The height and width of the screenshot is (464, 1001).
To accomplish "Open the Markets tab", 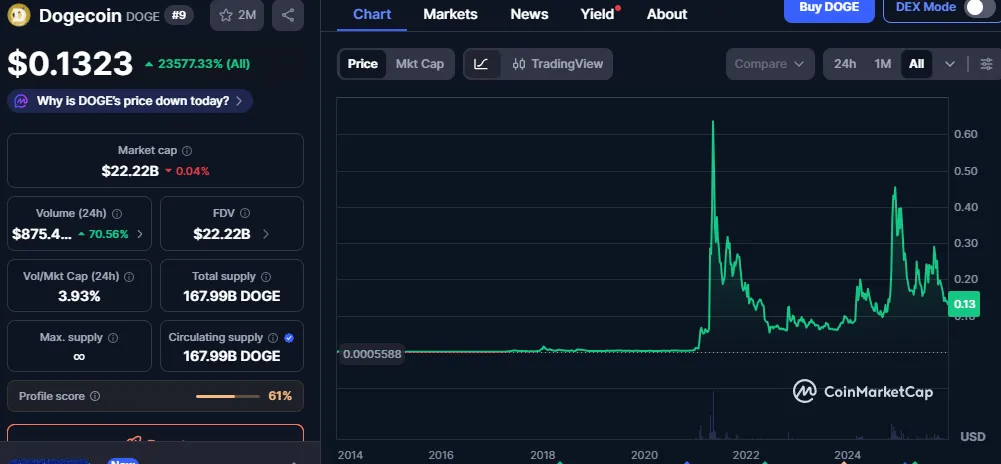I will pyautogui.click(x=450, y=14).
